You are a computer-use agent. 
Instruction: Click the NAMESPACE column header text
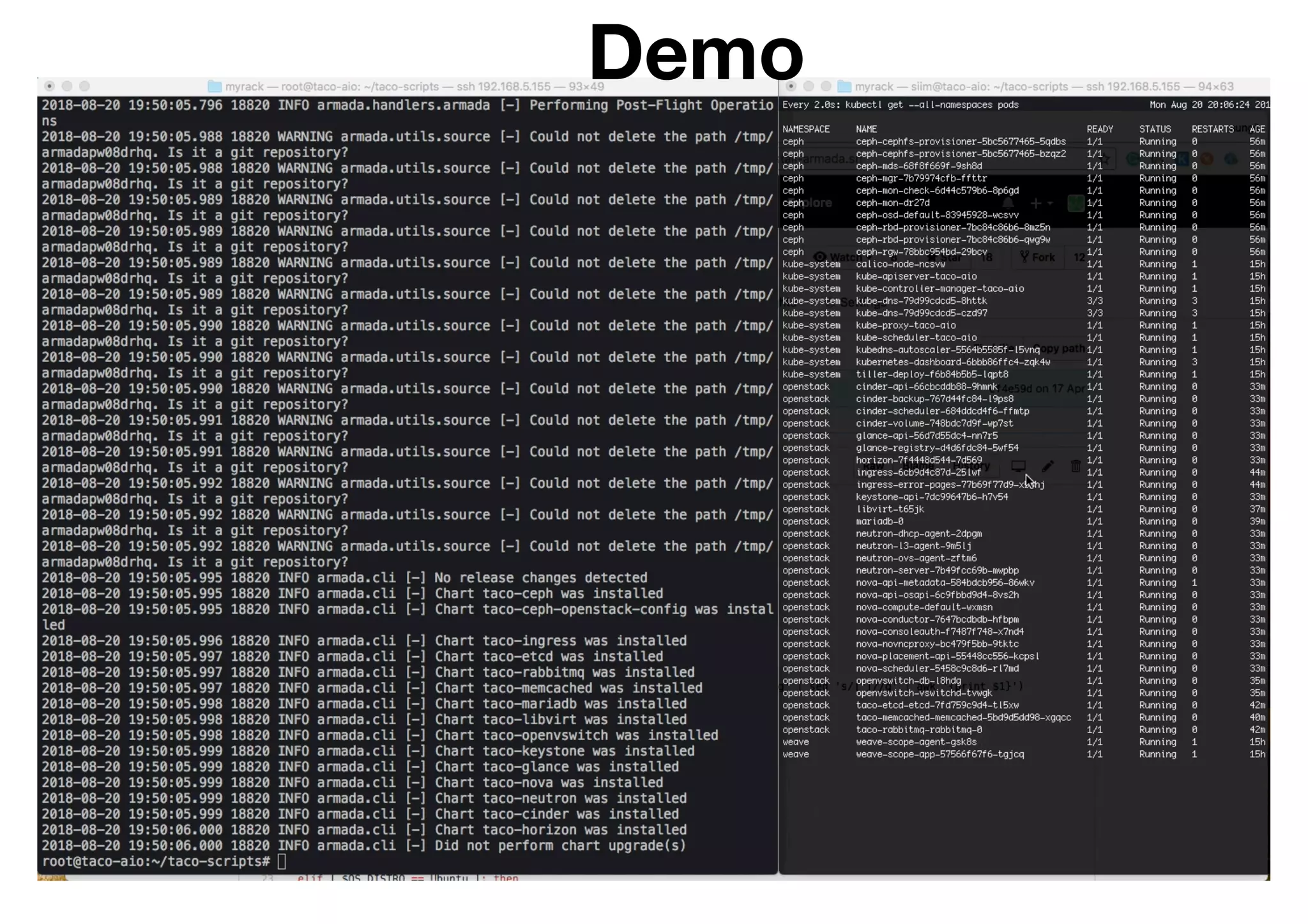[806, 129]
